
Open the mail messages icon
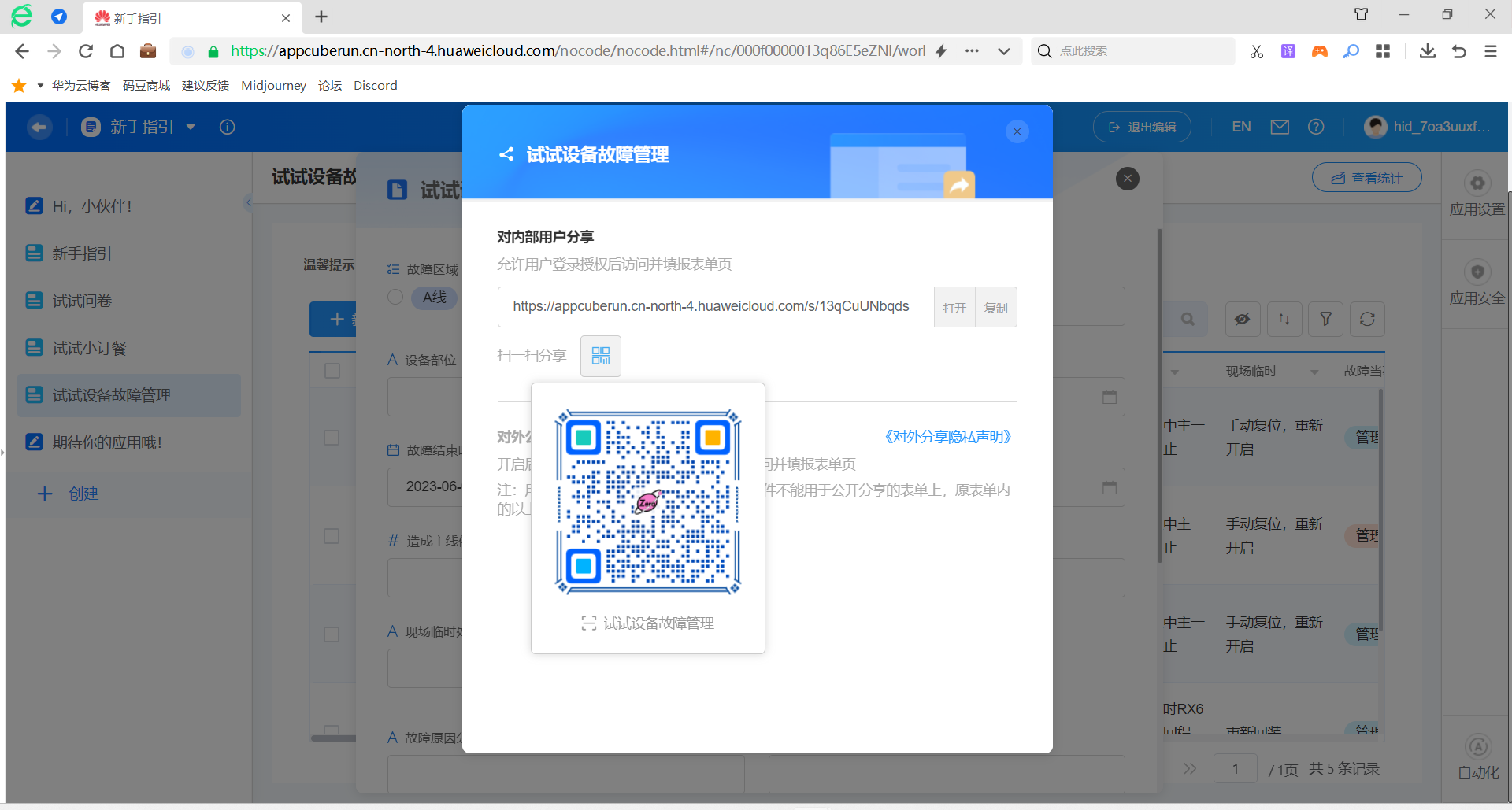pos(1280,127)
